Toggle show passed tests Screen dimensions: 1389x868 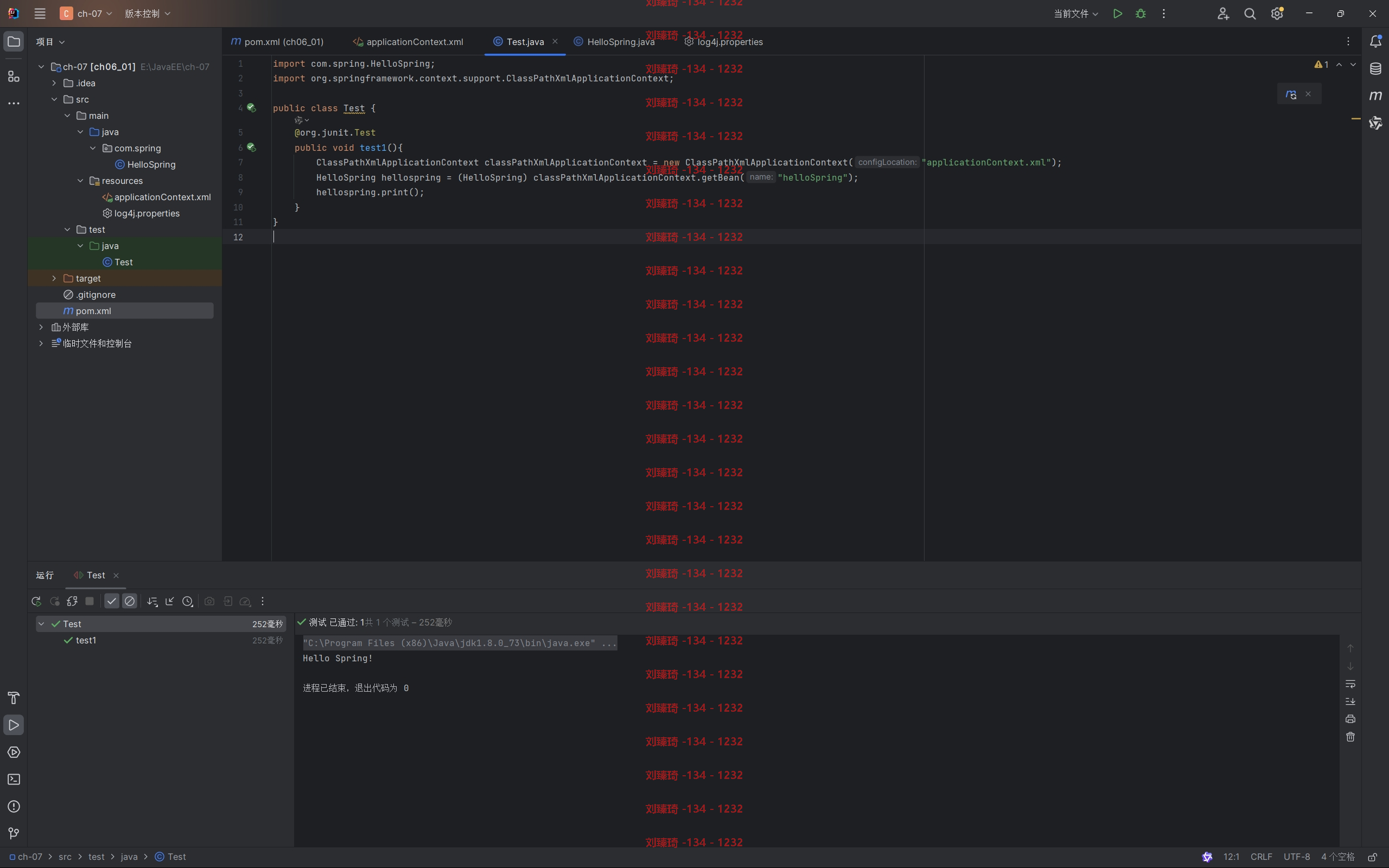[x=112, y=601]
